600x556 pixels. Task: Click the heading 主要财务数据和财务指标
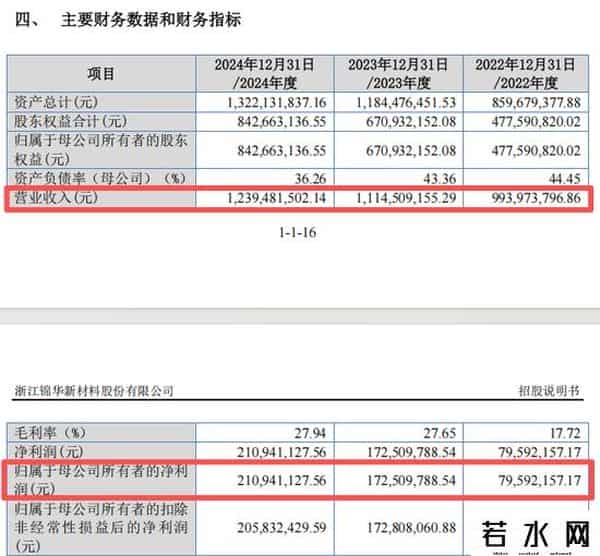click(x=150, y=20)
